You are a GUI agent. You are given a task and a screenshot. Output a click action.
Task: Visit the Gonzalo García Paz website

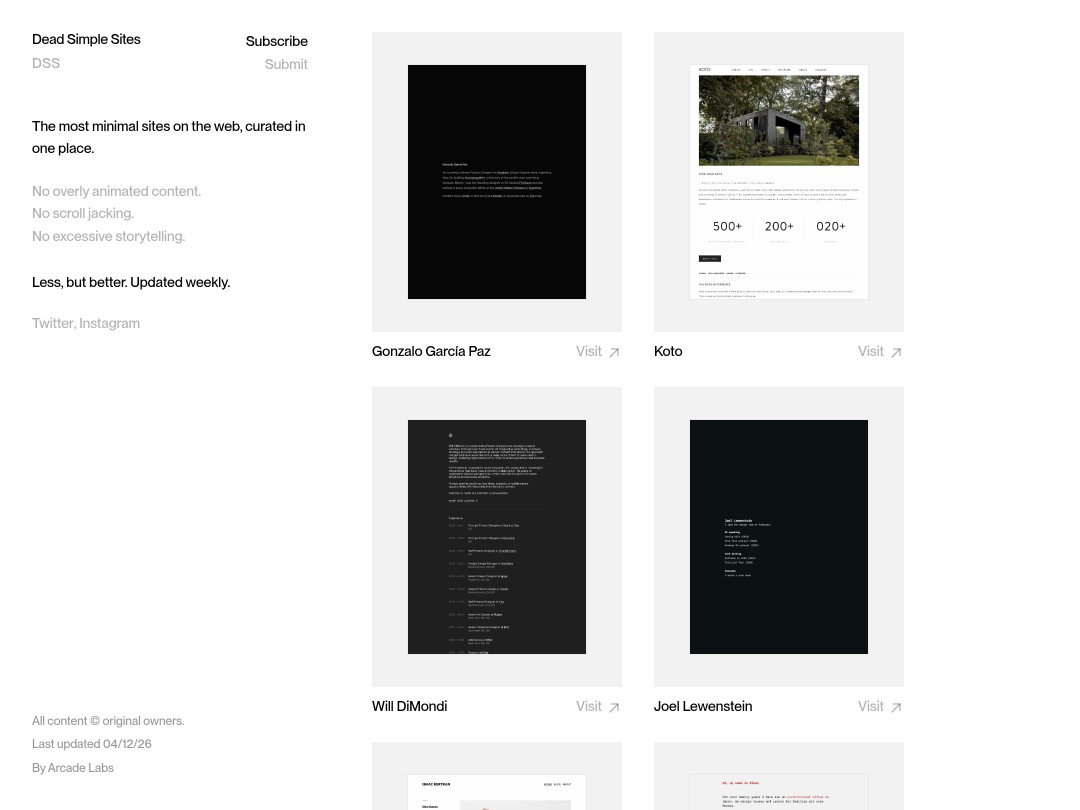click(588, 351)
